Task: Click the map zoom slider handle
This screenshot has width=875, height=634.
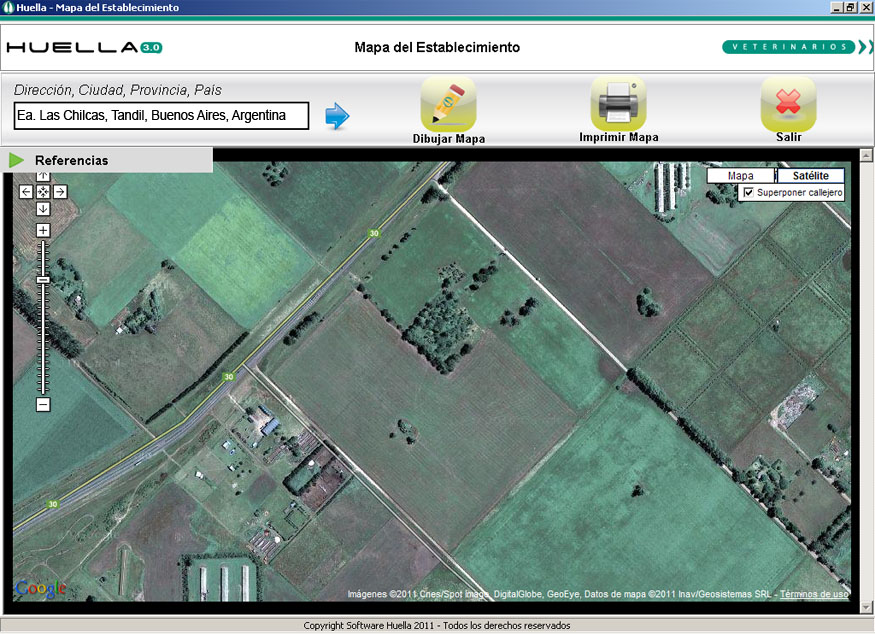Action: click(43, 280)
